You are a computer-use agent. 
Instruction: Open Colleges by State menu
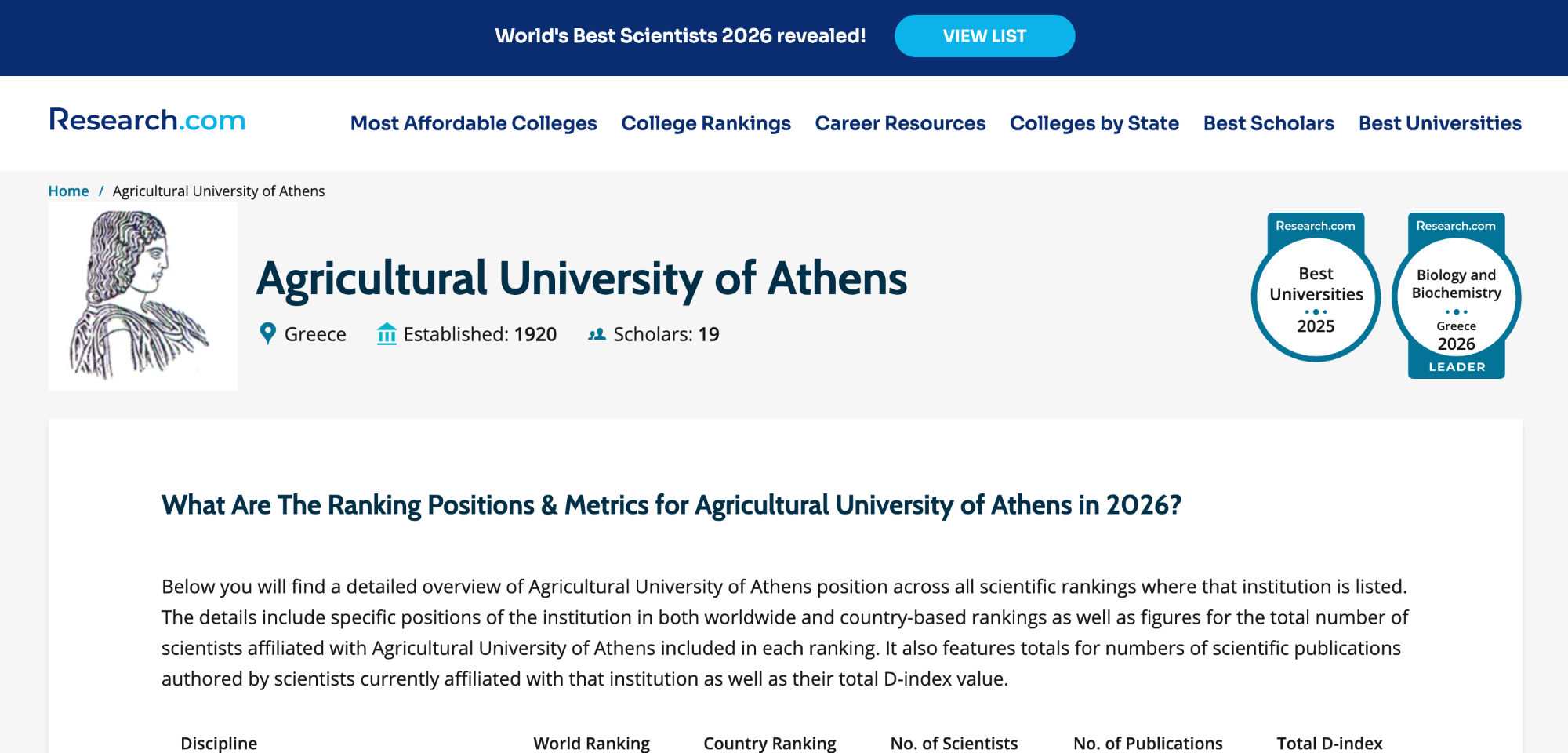click(1094, 123)
